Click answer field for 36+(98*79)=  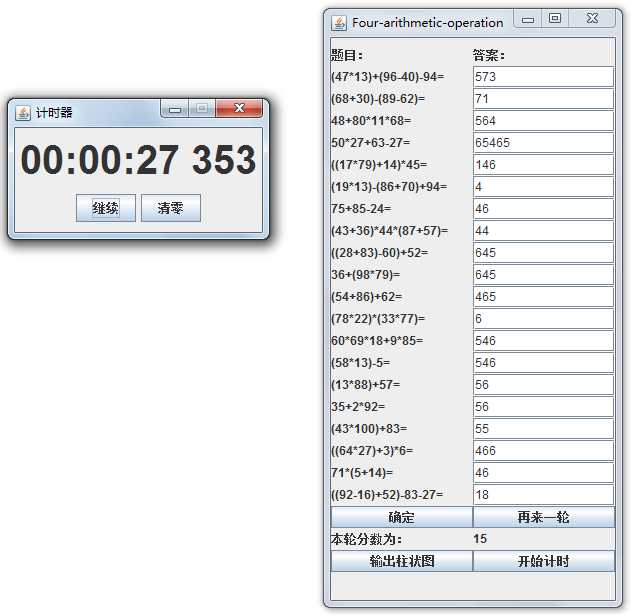(x=543, y=275)
